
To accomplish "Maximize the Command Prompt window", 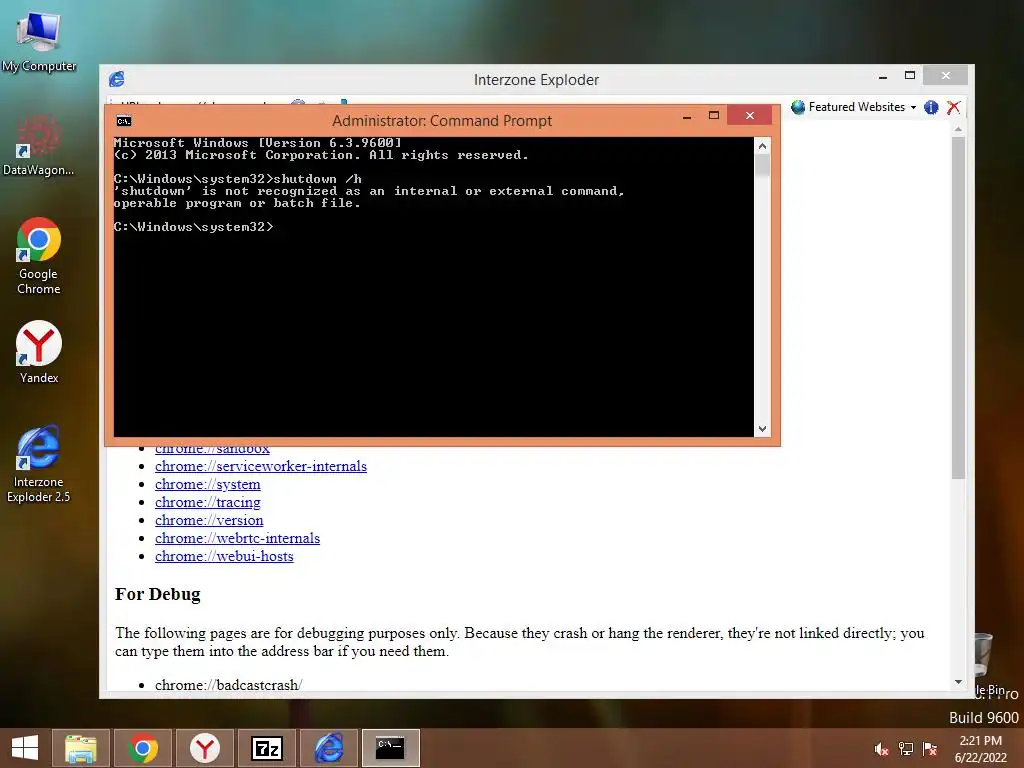I will pyautogui.click(x=714, y=116).
